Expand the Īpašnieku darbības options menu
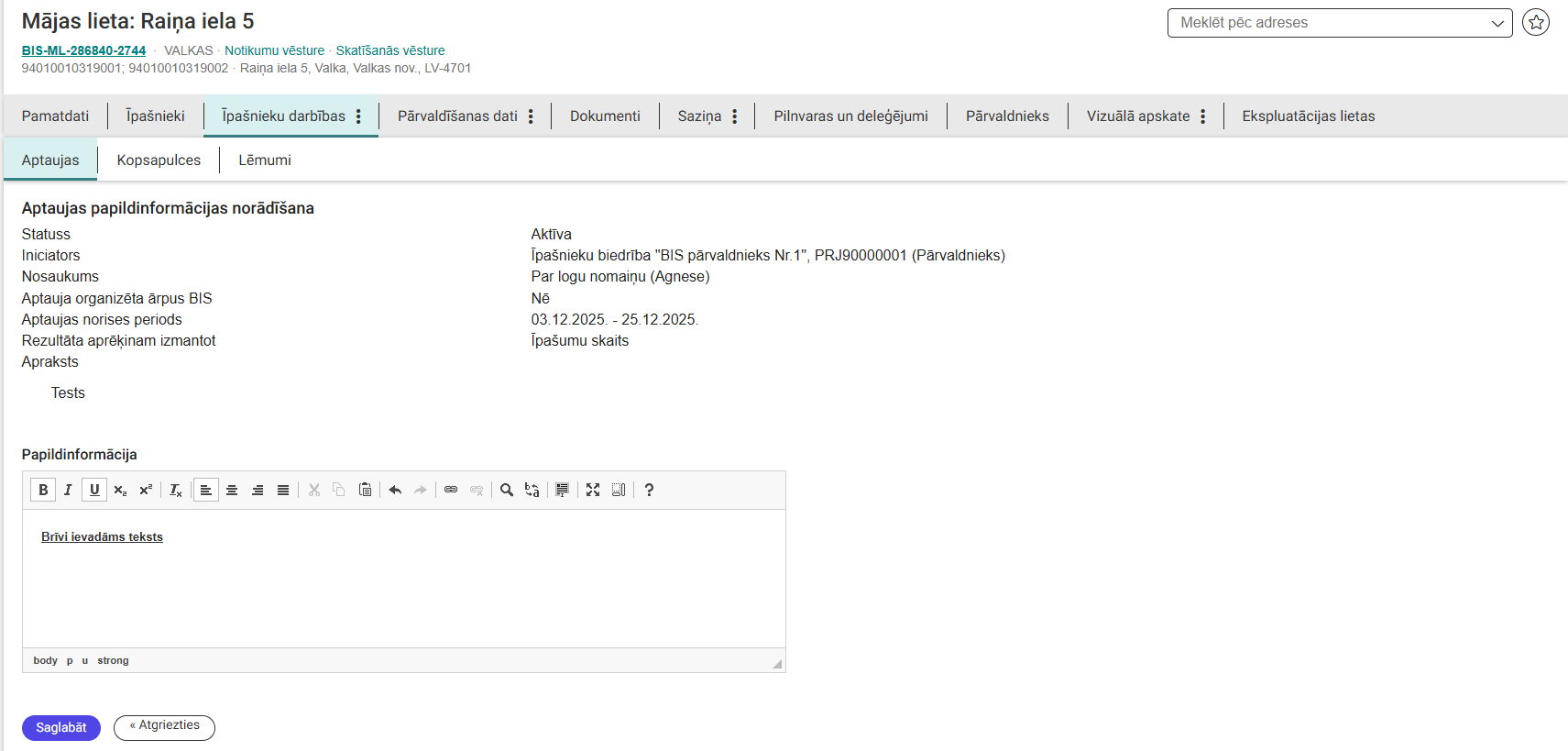Image resolution: width=1568 pixels, height=751 pixels. click(359, 116)
